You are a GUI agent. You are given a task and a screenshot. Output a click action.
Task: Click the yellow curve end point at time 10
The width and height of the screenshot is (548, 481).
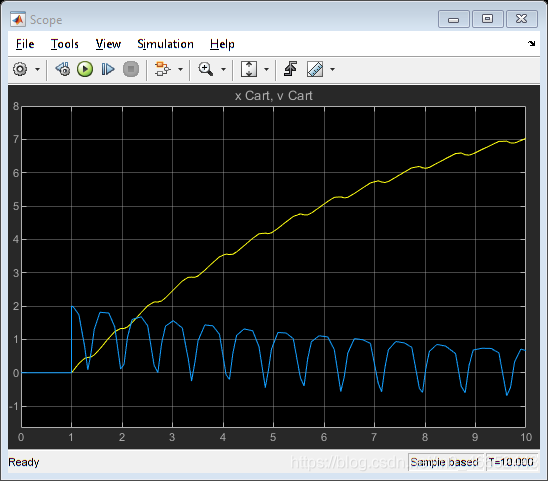tap(525, 139)
